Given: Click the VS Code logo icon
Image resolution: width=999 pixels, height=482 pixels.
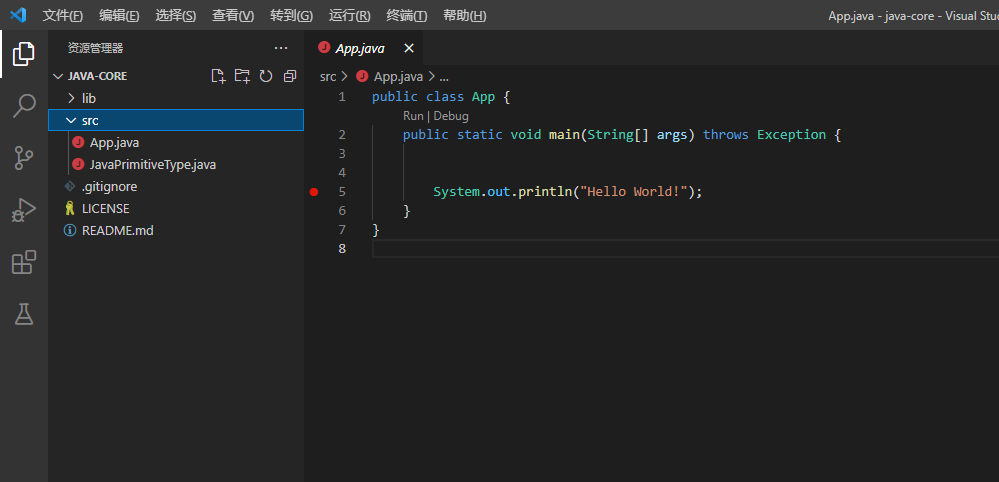Looking at the screenshot, I should (x=18, y=15).
